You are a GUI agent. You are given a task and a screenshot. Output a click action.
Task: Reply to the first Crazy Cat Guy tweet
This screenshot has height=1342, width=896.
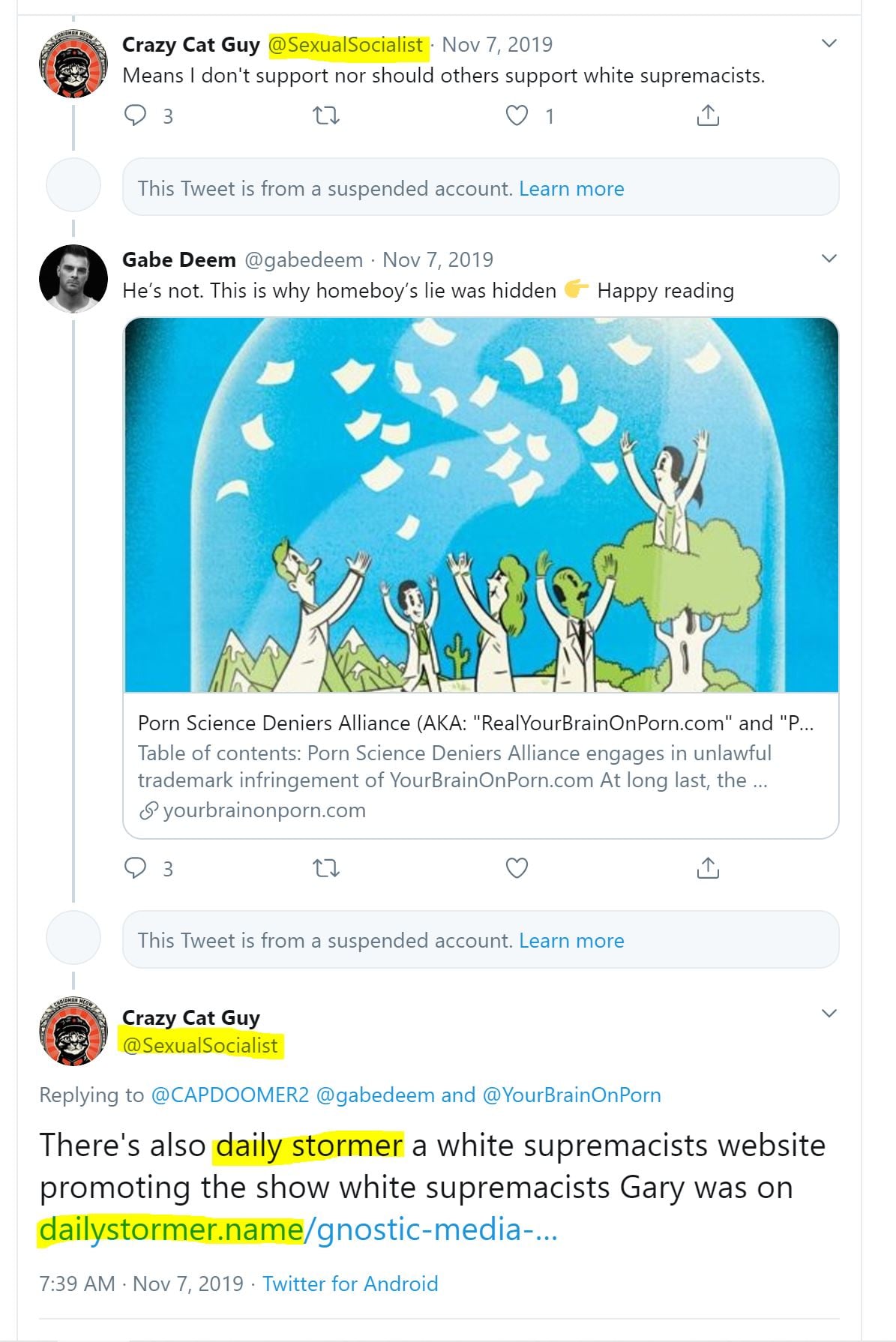[136, 115]
